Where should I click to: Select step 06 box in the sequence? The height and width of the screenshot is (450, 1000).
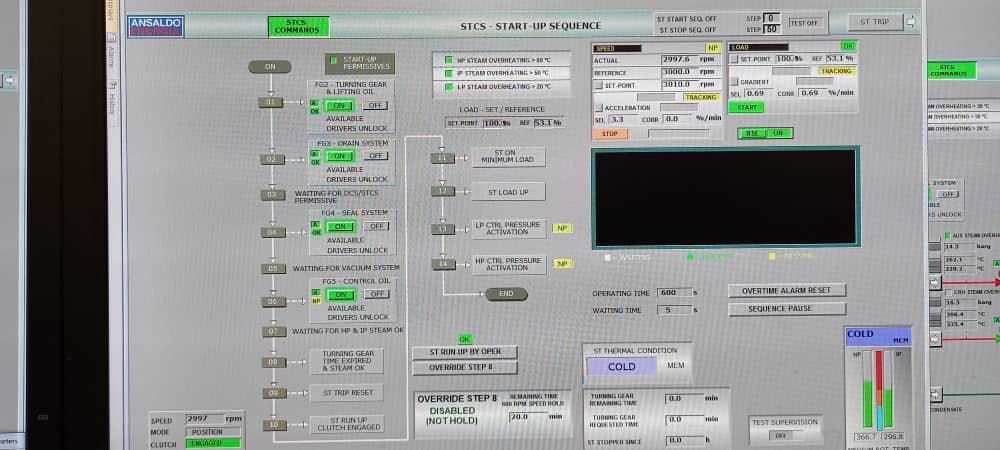274,301
